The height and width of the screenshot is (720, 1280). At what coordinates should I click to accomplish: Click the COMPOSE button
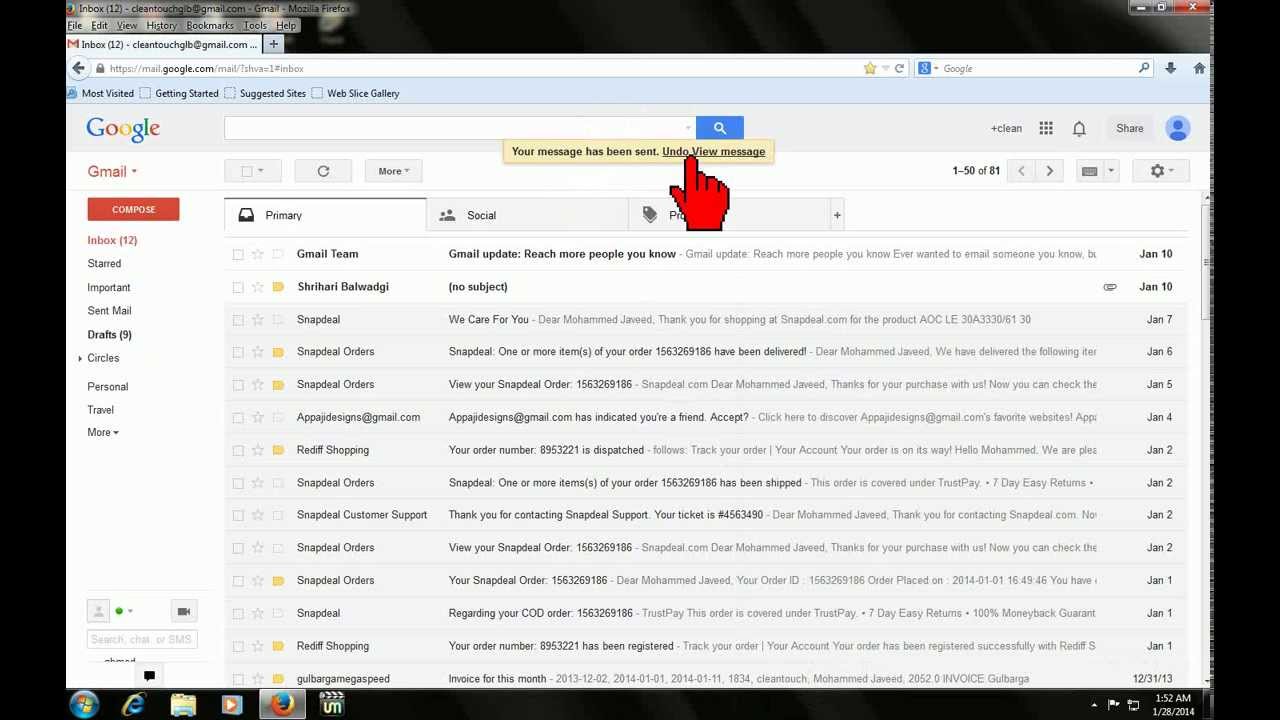133,209
